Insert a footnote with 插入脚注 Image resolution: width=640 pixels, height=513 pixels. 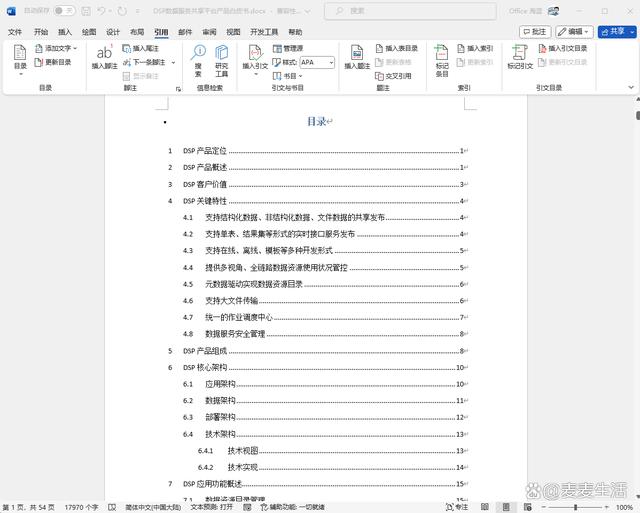104,57
